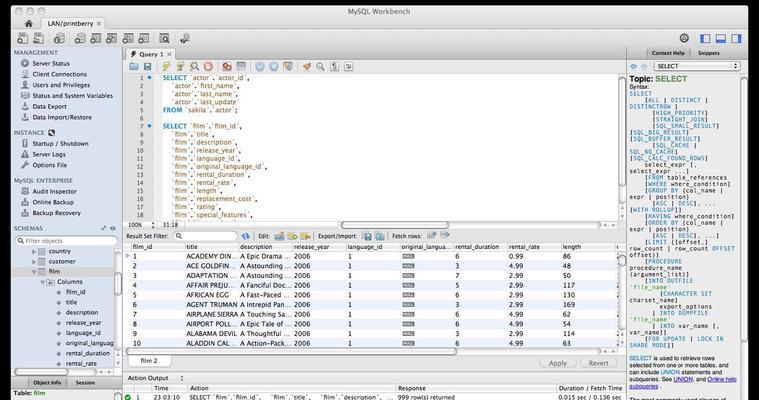Switch to Context Help tab

[x=668, y=53]
